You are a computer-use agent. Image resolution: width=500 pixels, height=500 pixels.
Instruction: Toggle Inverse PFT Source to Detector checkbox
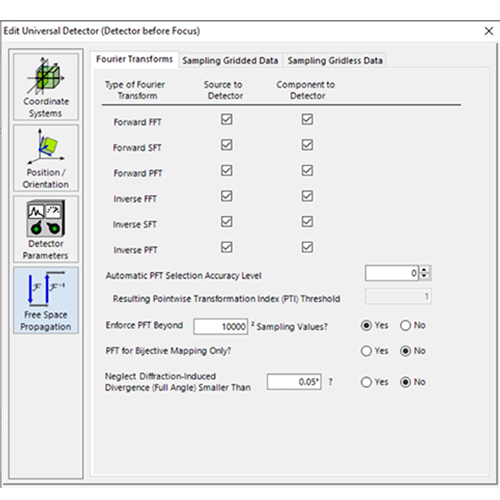(x=227, y=247)
